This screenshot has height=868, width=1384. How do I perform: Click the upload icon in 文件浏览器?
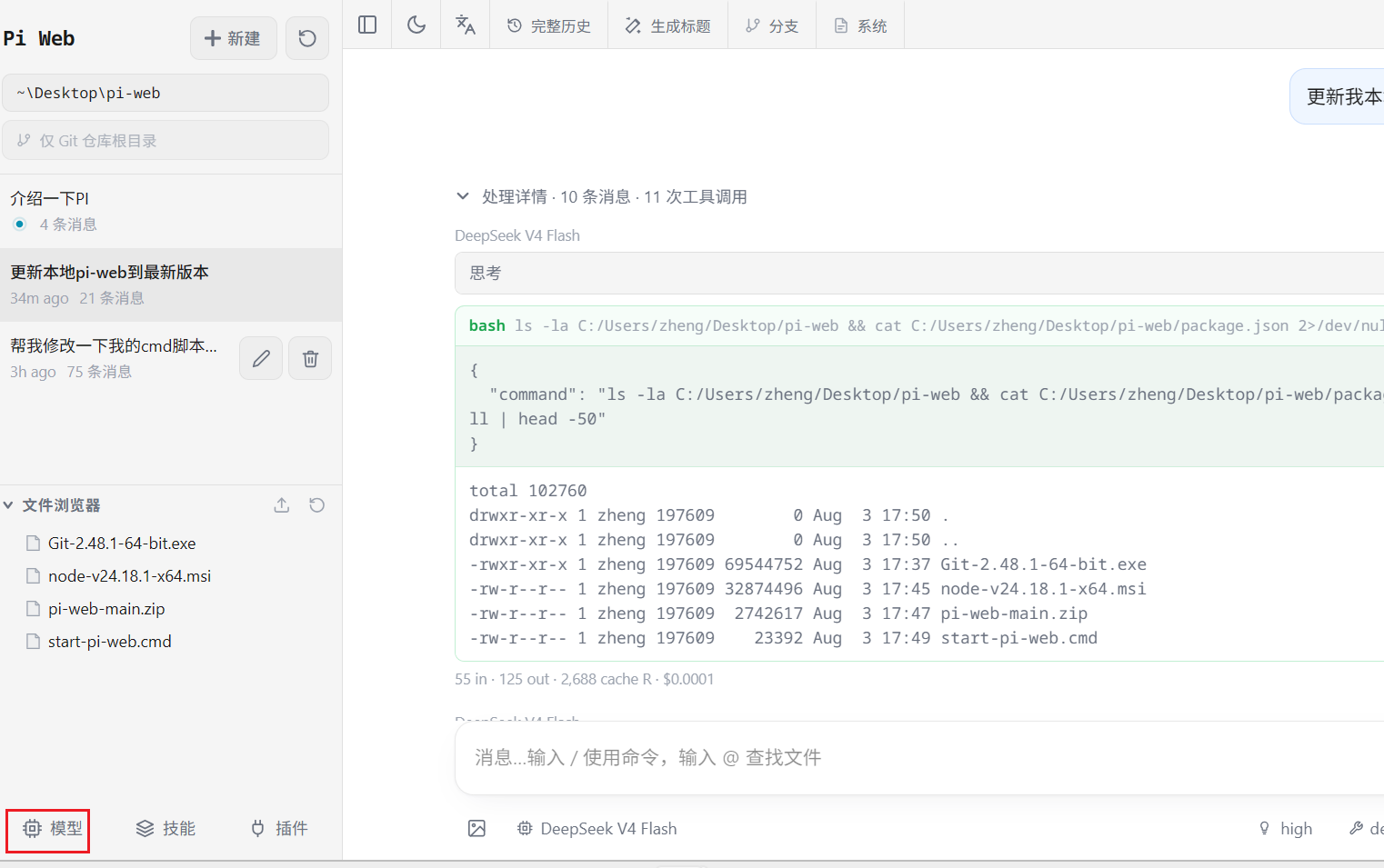pos(282,505)
